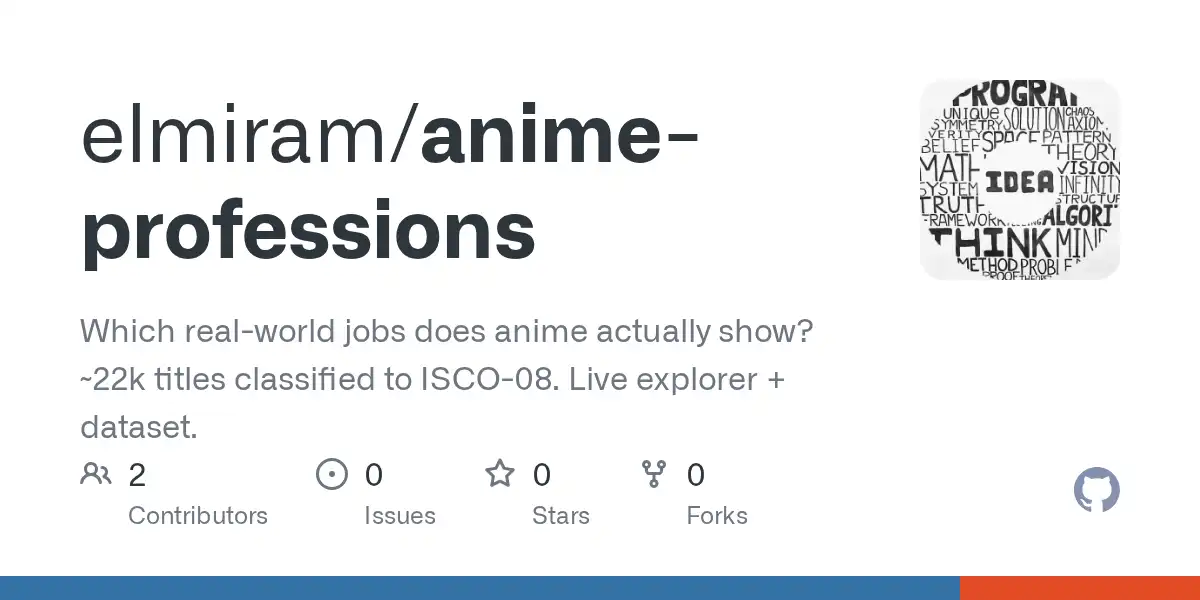Image resolution: width=1200 pixels, height=600 pixels.
Task: Click the blue language bar segment
Action: click(x=480, y=588)
